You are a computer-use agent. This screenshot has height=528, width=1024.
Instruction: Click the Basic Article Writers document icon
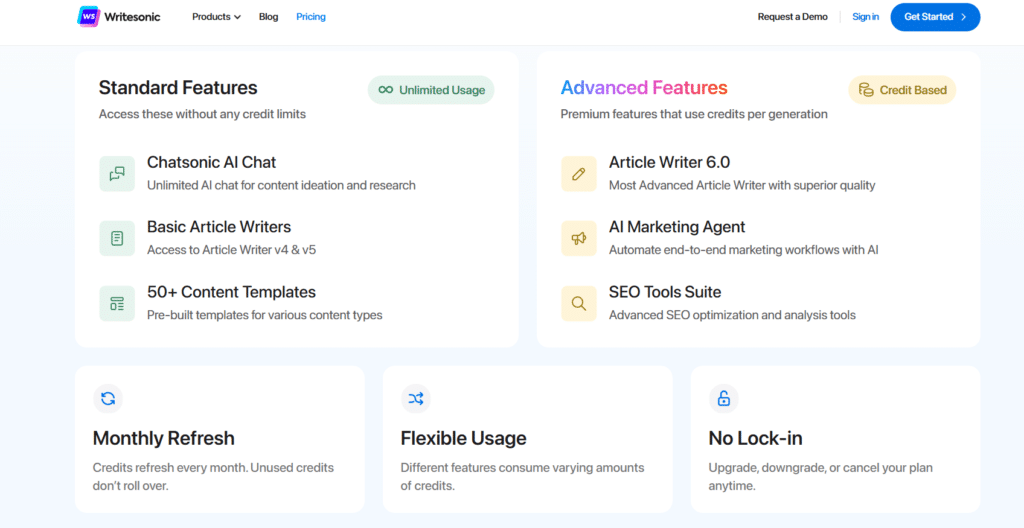[x=117, y=239]
